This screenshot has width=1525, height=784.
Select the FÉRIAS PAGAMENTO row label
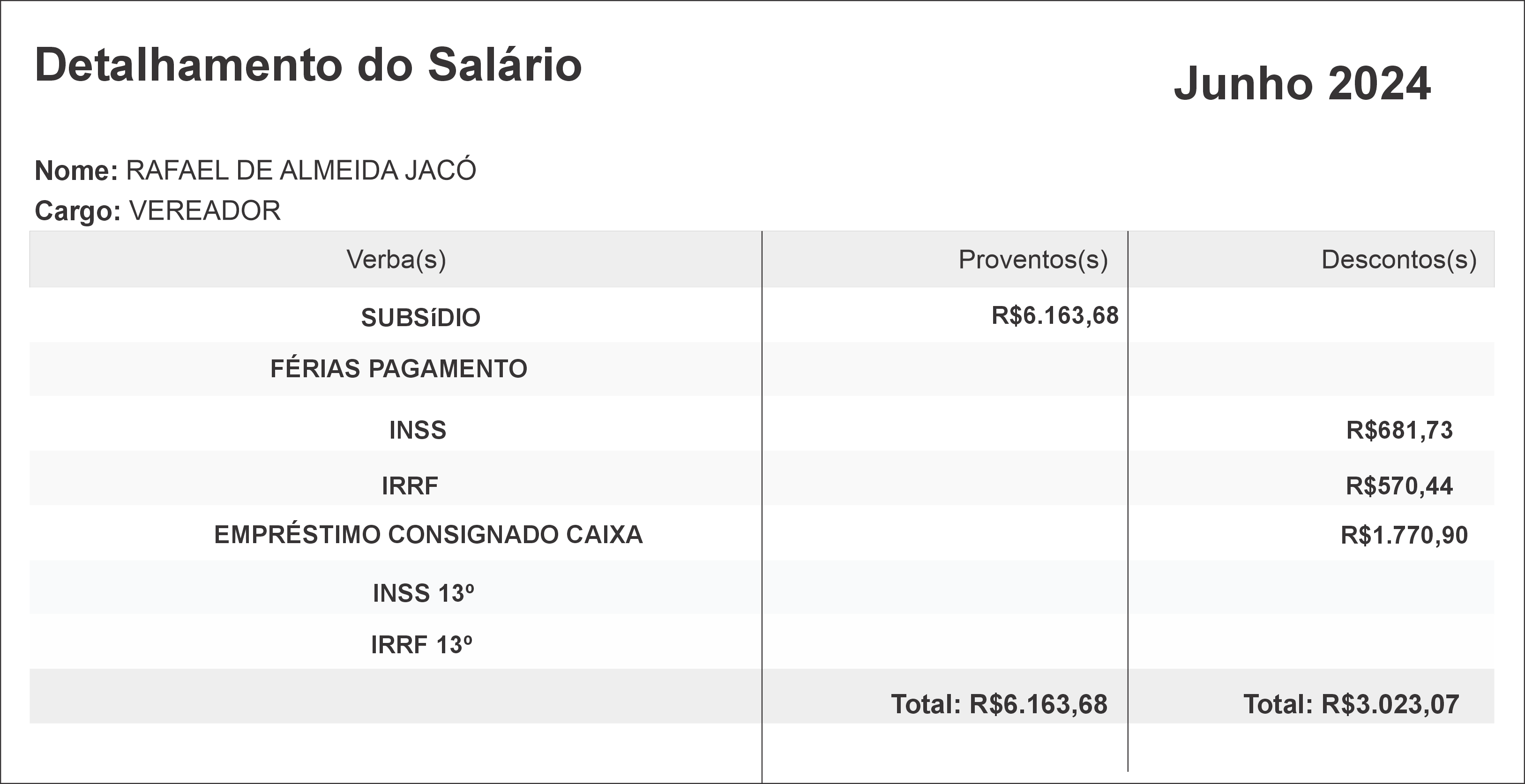[x=398, y=369]
